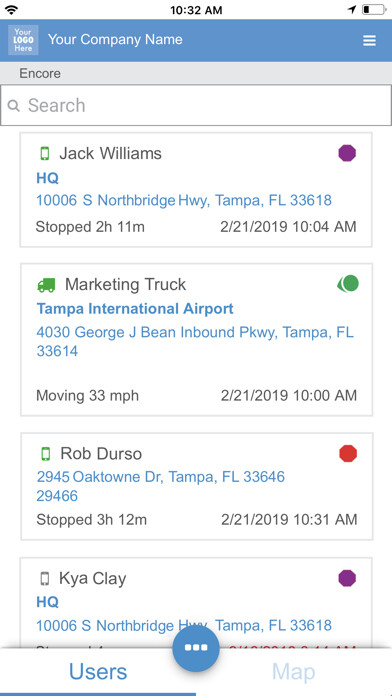Open the hamburger menu icon
The image size is (392, 696).
tap(369, 40)
